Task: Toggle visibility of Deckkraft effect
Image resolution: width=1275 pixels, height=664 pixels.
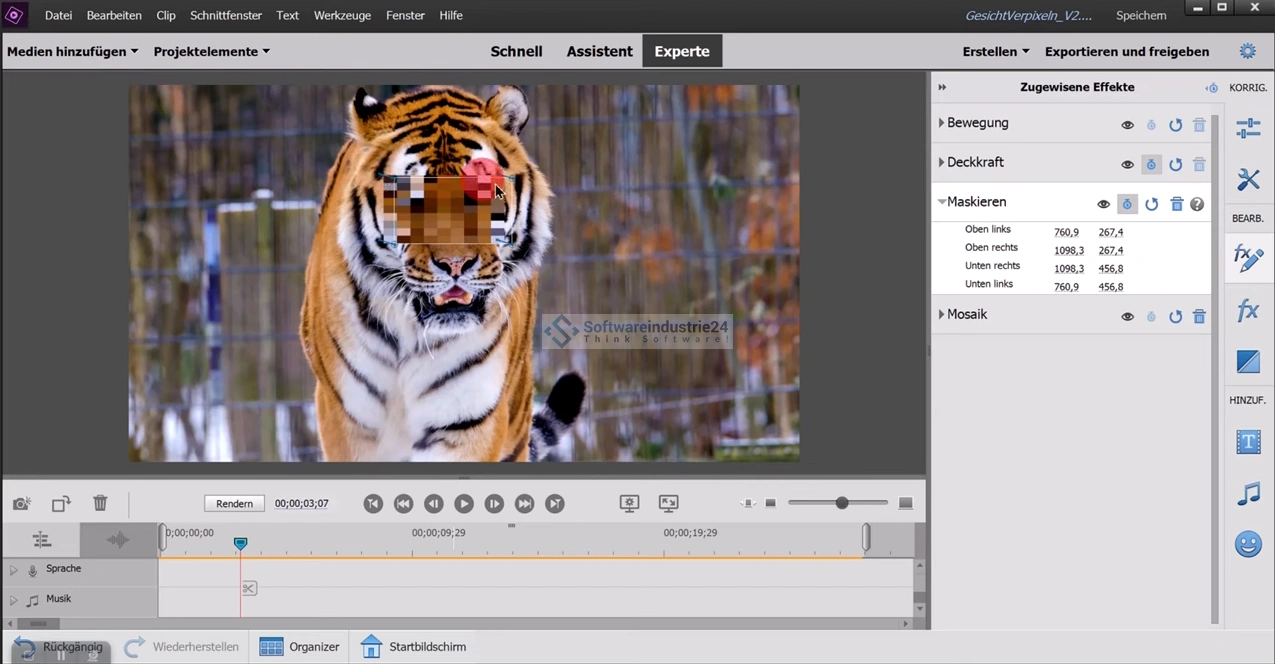Action: (1127, 165)
